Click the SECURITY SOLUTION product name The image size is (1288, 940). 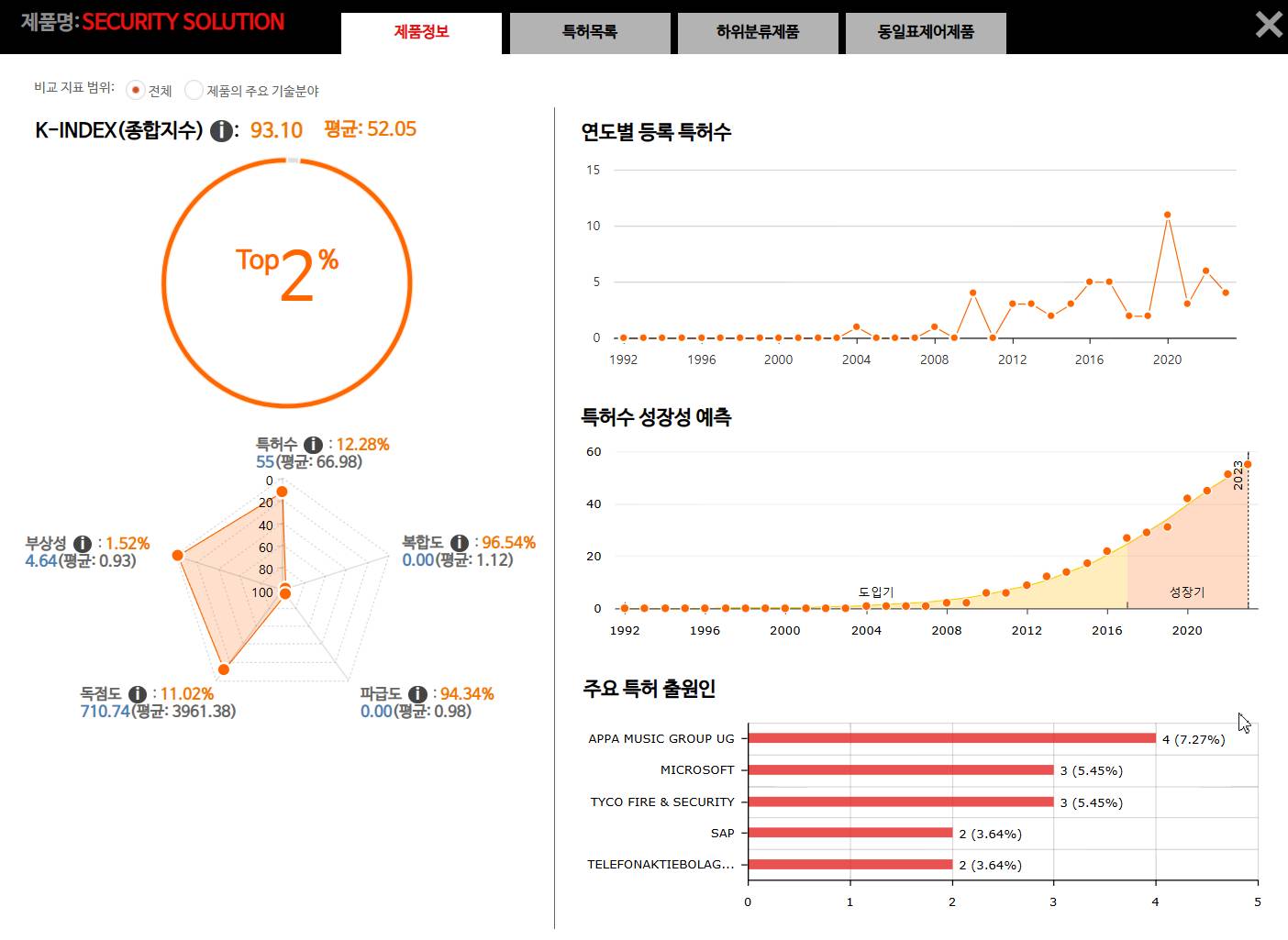[183, 22]
